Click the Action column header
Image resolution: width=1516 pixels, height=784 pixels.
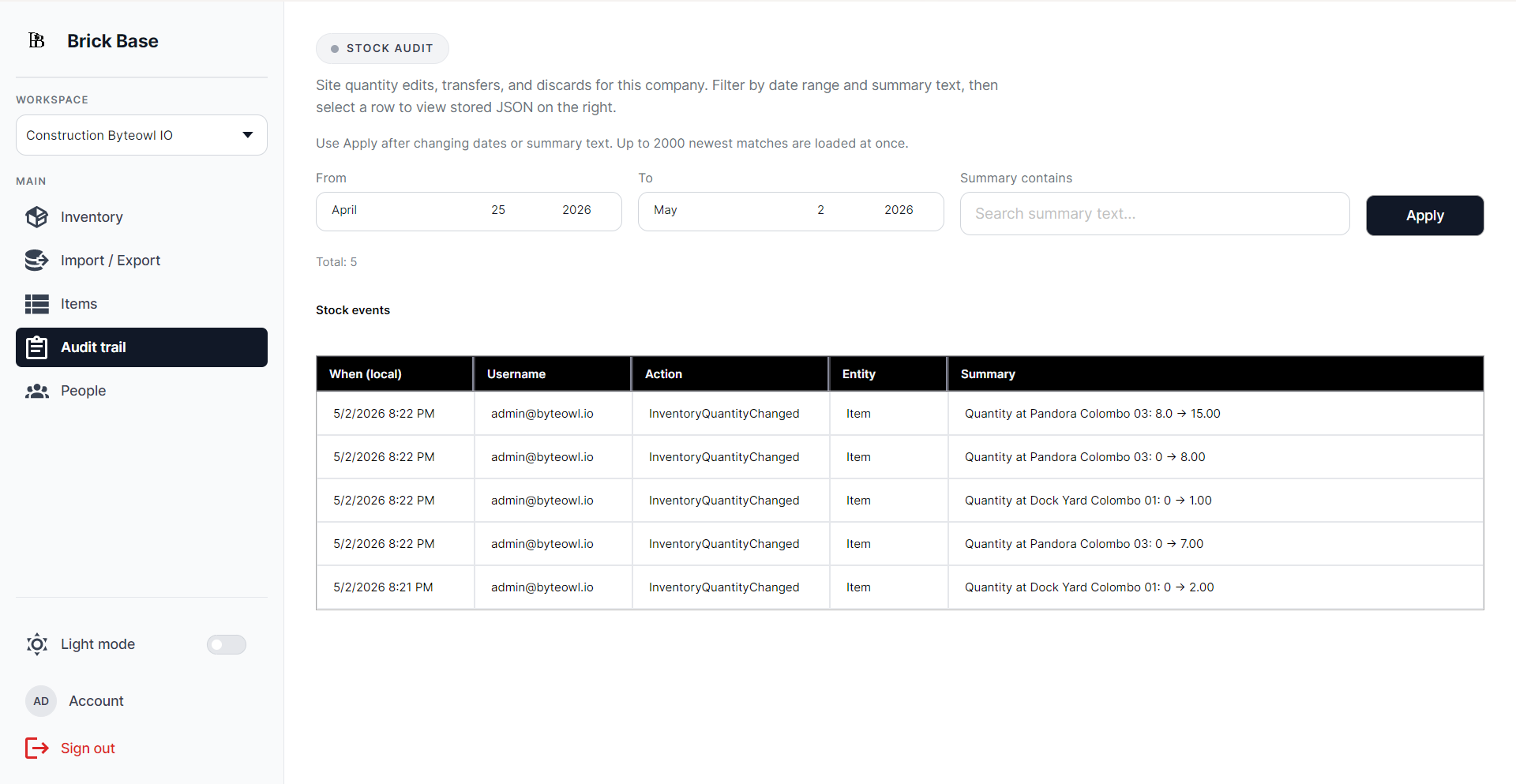pos(730,373)
